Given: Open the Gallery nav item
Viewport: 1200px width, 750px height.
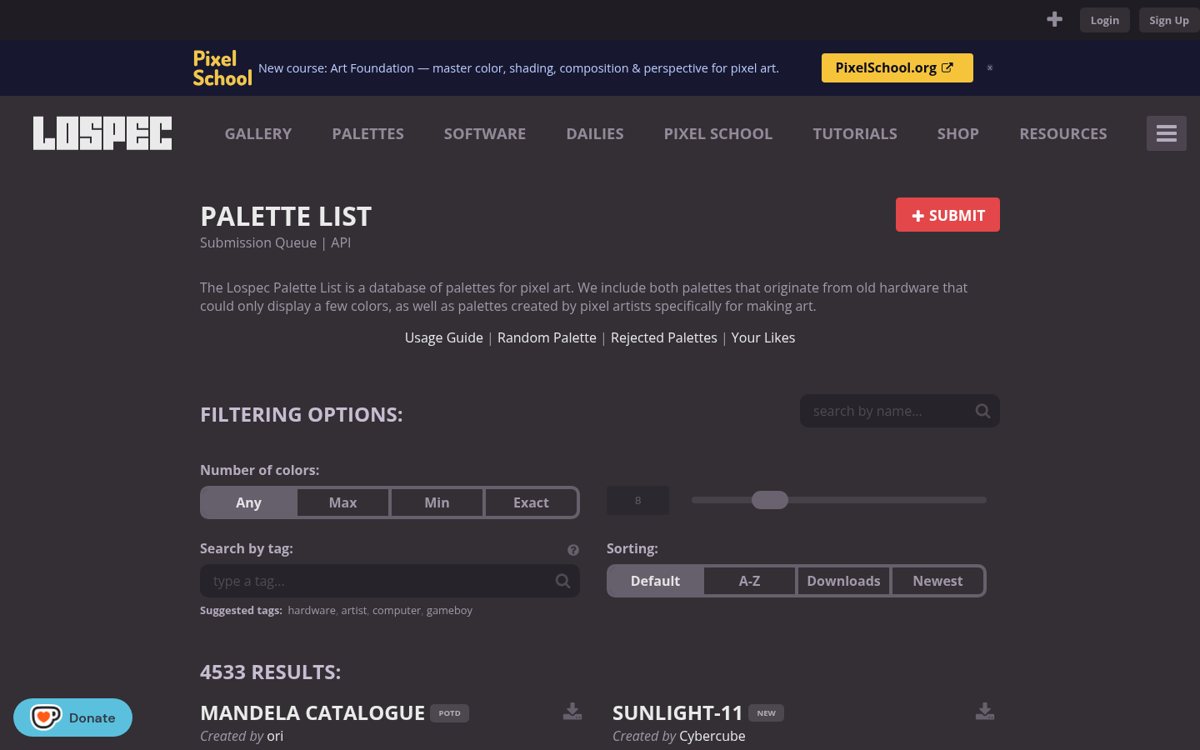Looking at the screenshot, I should click(x=258, y=134).
